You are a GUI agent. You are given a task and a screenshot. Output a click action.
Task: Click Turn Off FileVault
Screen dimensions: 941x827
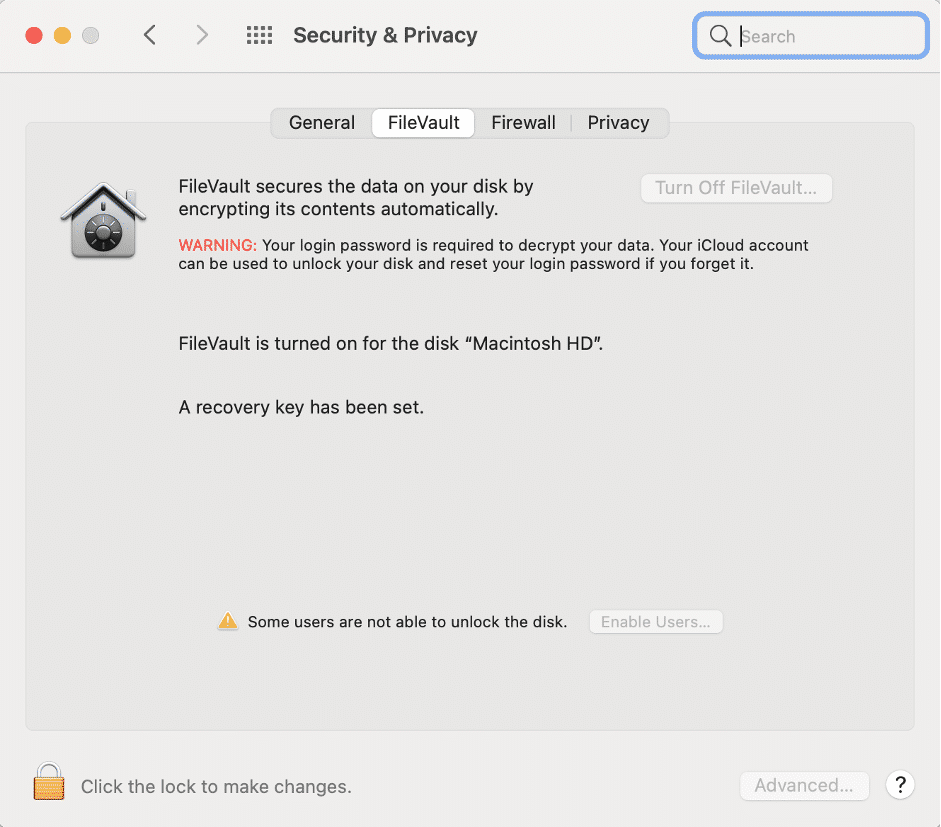736,188
